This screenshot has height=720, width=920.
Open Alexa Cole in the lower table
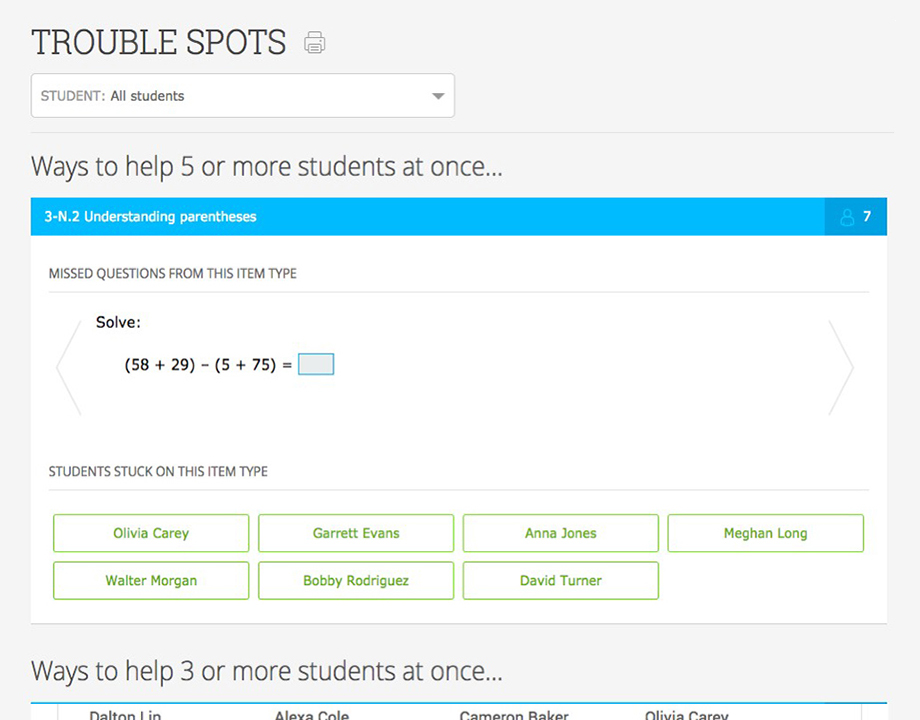click(311, 713)
